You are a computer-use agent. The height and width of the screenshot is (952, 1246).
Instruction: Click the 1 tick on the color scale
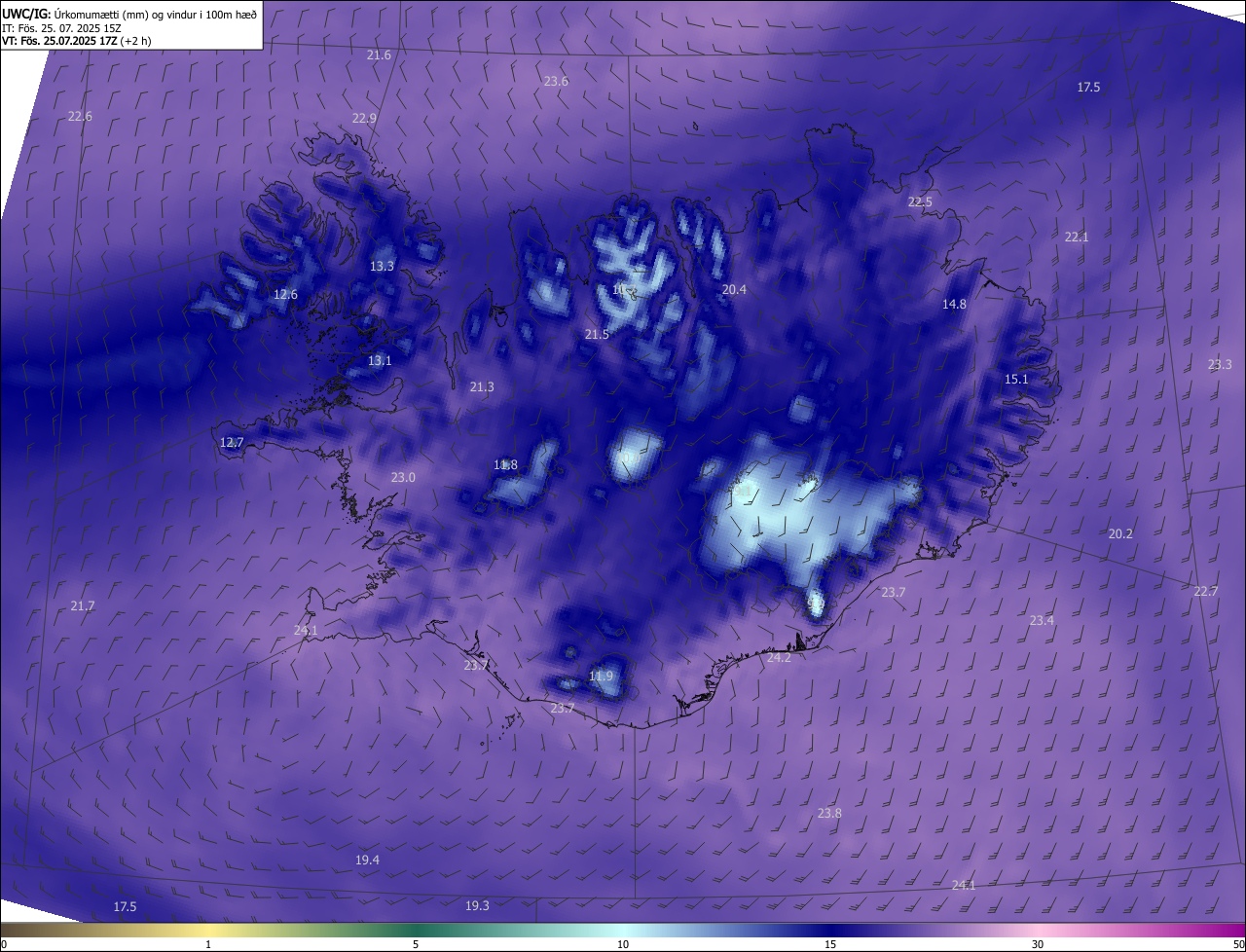coord(208,945)
